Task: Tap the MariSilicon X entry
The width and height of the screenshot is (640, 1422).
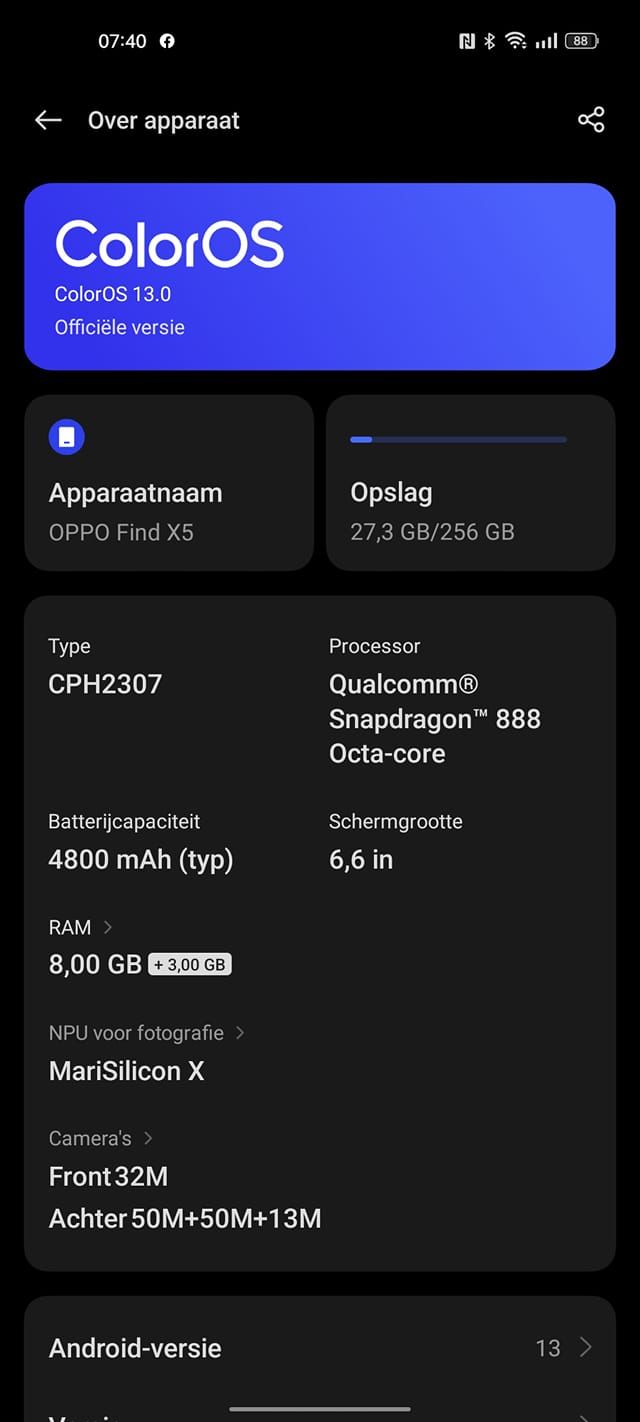Action: click(126, 1071)
